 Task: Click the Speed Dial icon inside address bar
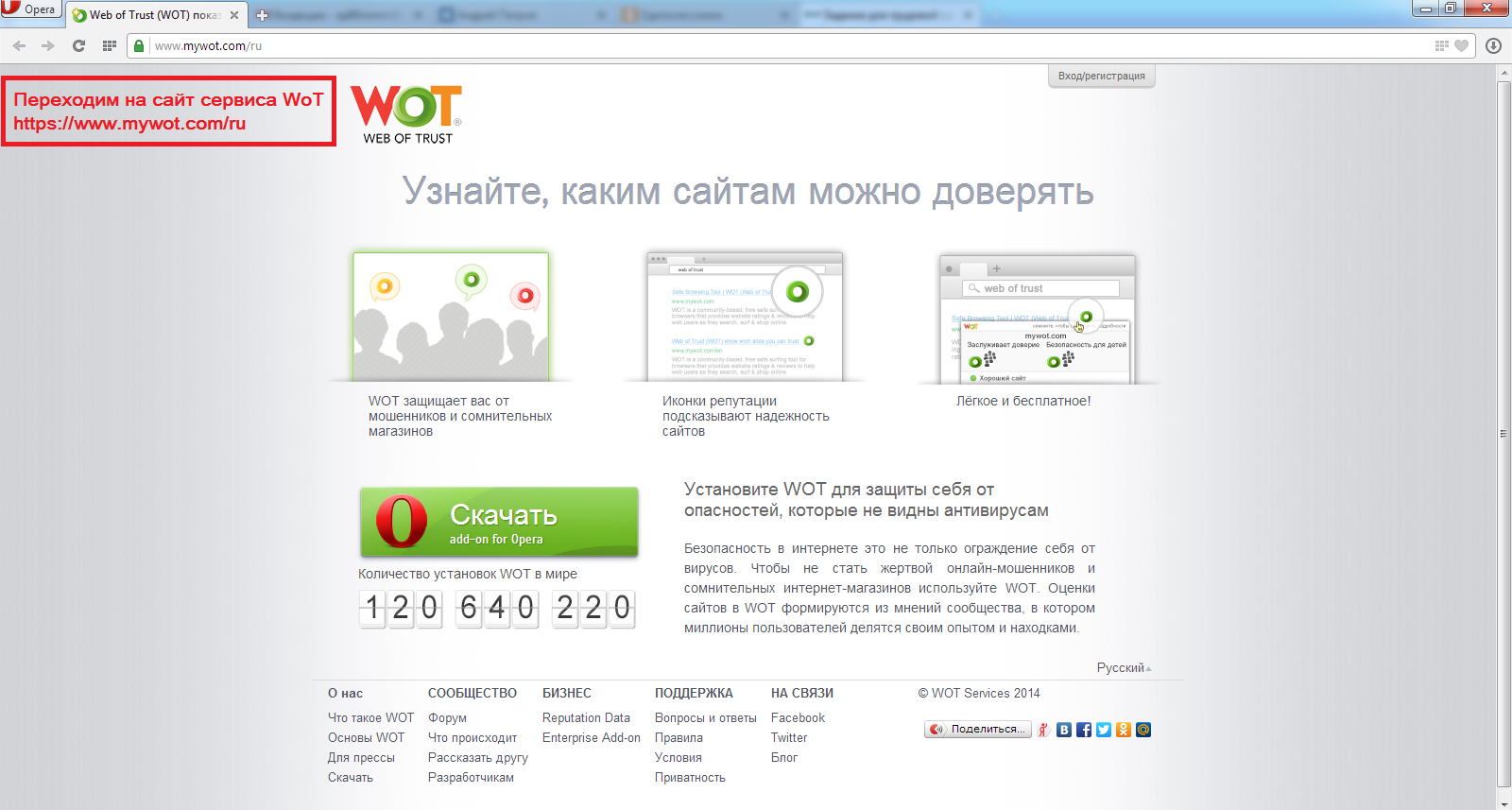point(1441,45)
